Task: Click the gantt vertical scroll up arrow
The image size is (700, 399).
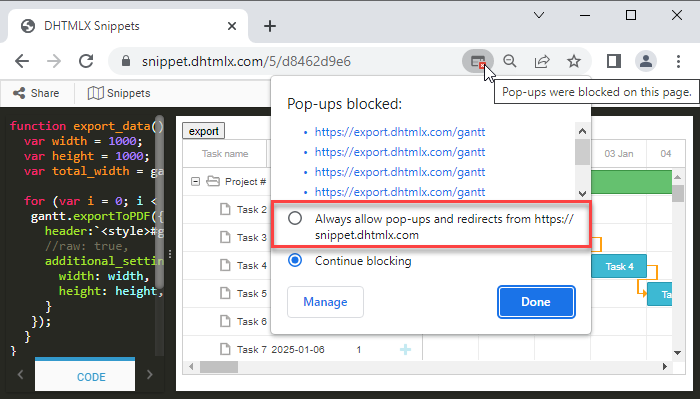Action: click(x=678, y=178)
